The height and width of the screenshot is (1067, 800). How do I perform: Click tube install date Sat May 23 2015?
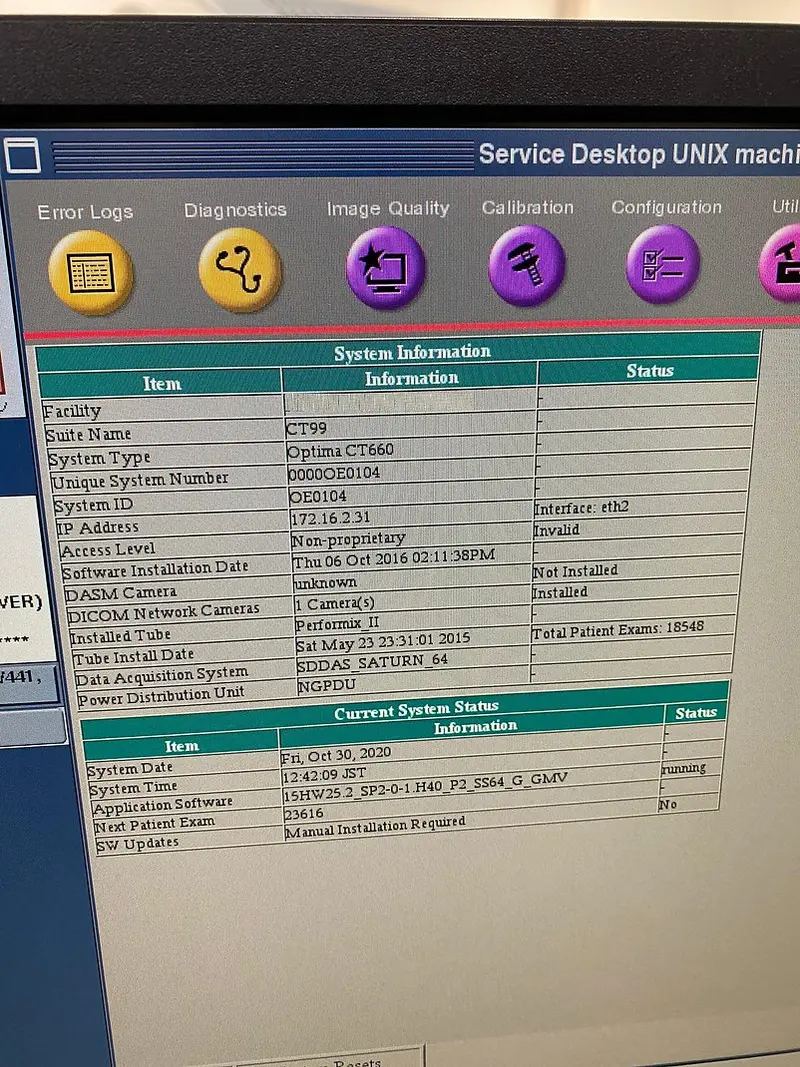click(x=383, y=642)
